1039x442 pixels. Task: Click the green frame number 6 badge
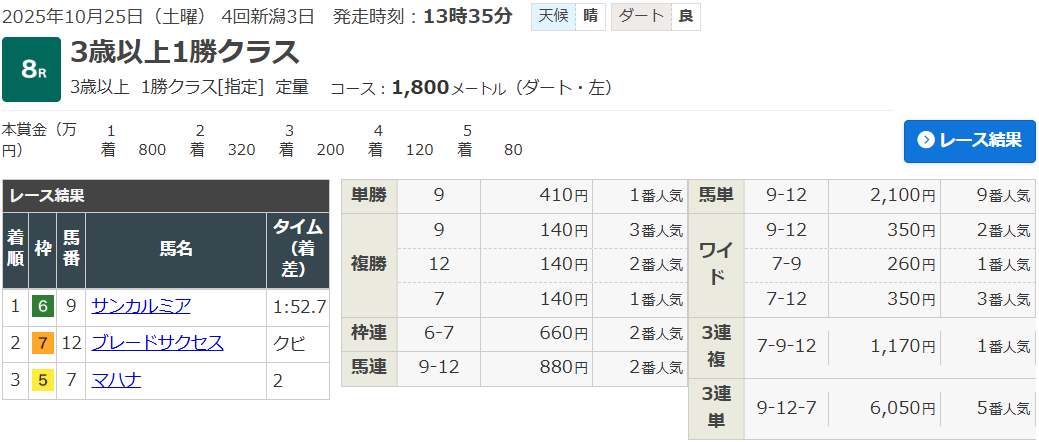pos(42,307)
